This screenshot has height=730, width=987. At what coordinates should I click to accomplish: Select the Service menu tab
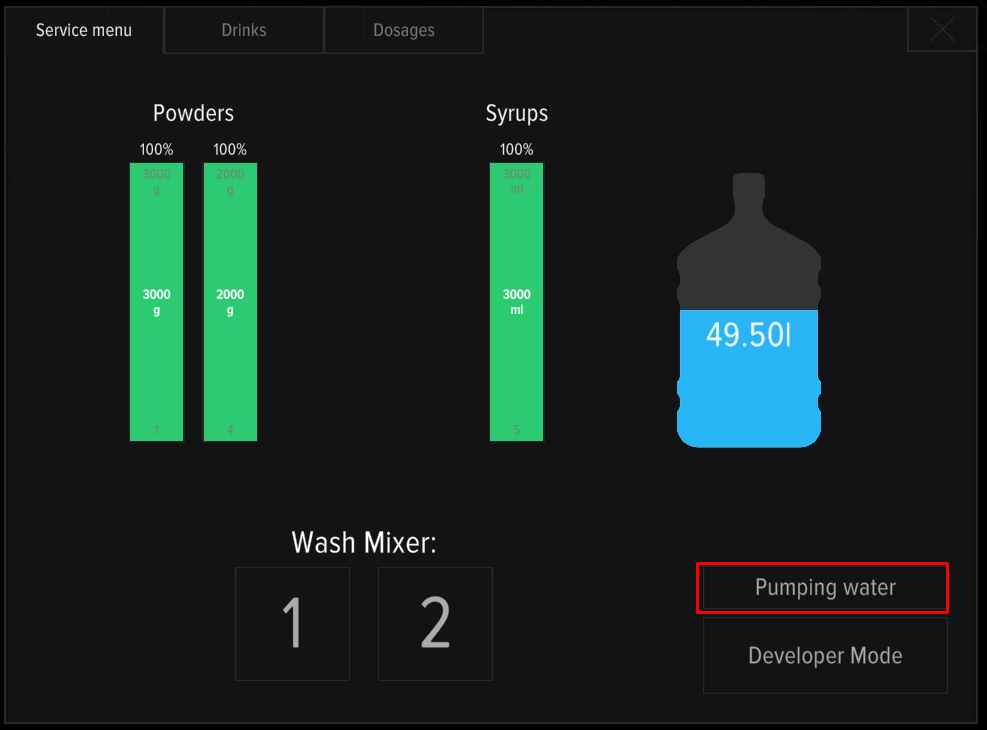[x=84, y=30]
